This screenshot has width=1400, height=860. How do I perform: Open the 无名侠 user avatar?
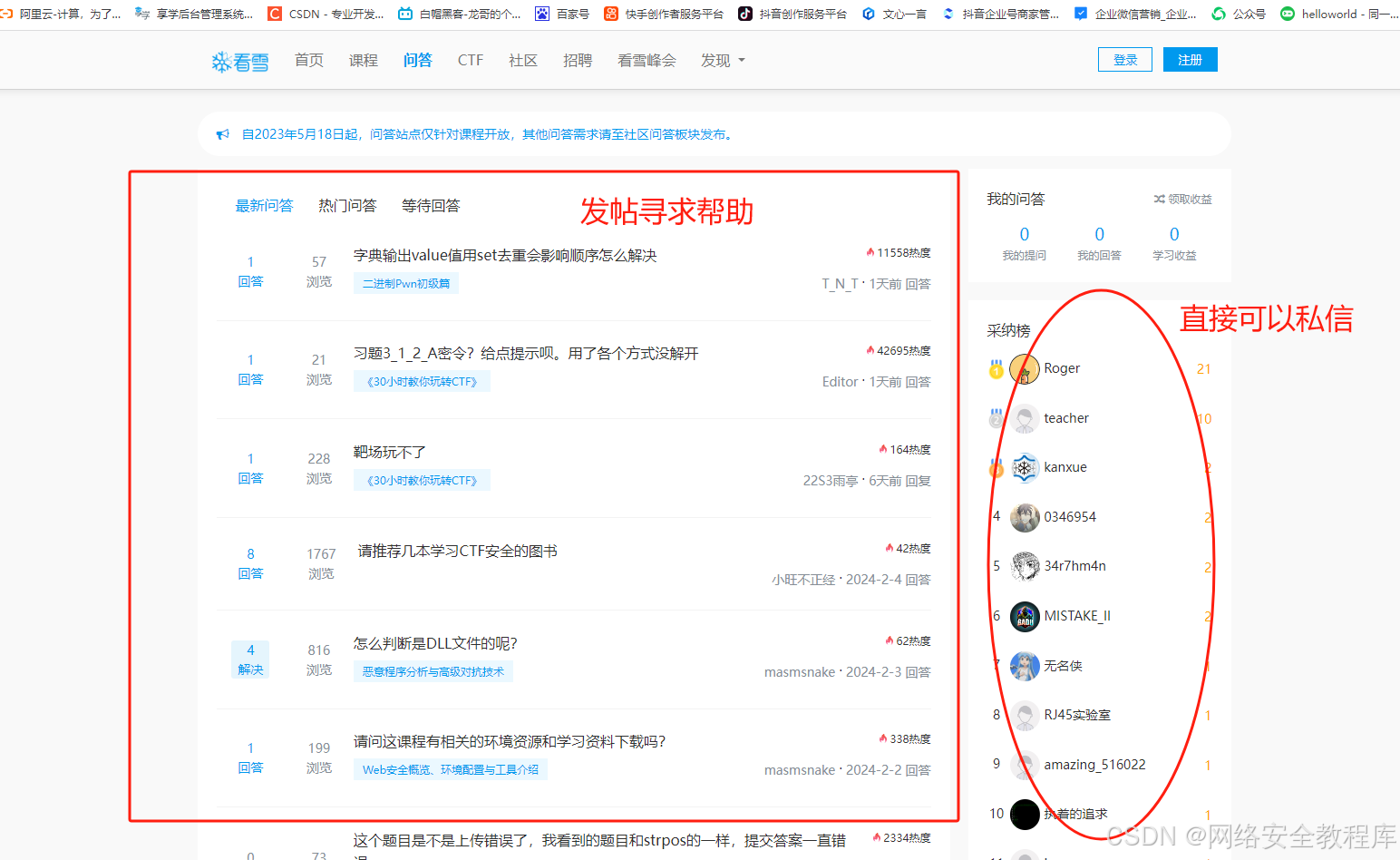pyautogui.click(x=1025, y=666)
